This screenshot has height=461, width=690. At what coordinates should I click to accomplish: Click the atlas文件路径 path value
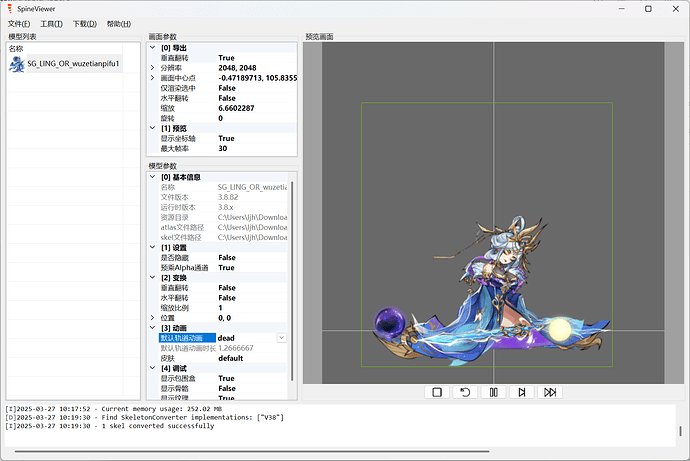tap(253, 227)
